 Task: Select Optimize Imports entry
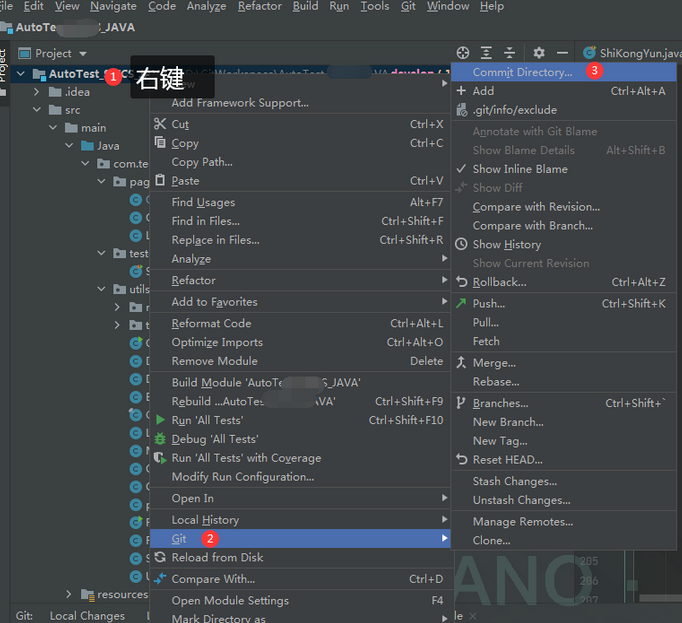300,342
